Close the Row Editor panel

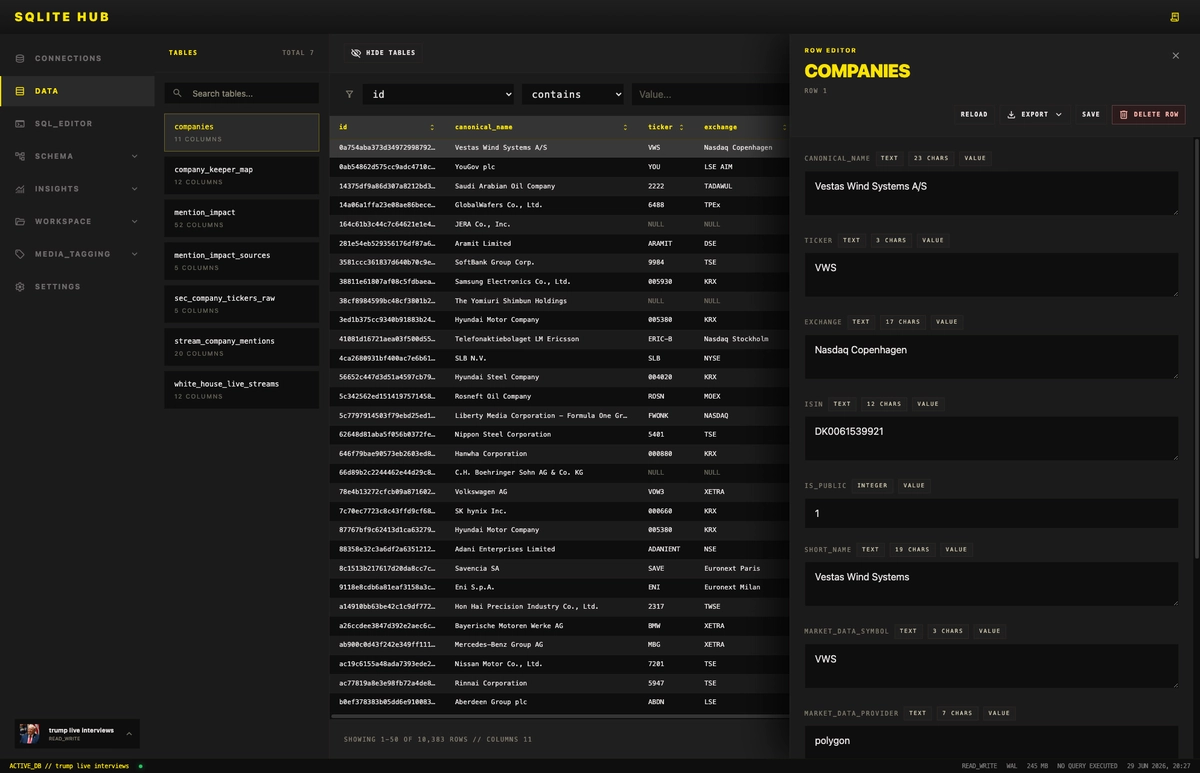1176,56
